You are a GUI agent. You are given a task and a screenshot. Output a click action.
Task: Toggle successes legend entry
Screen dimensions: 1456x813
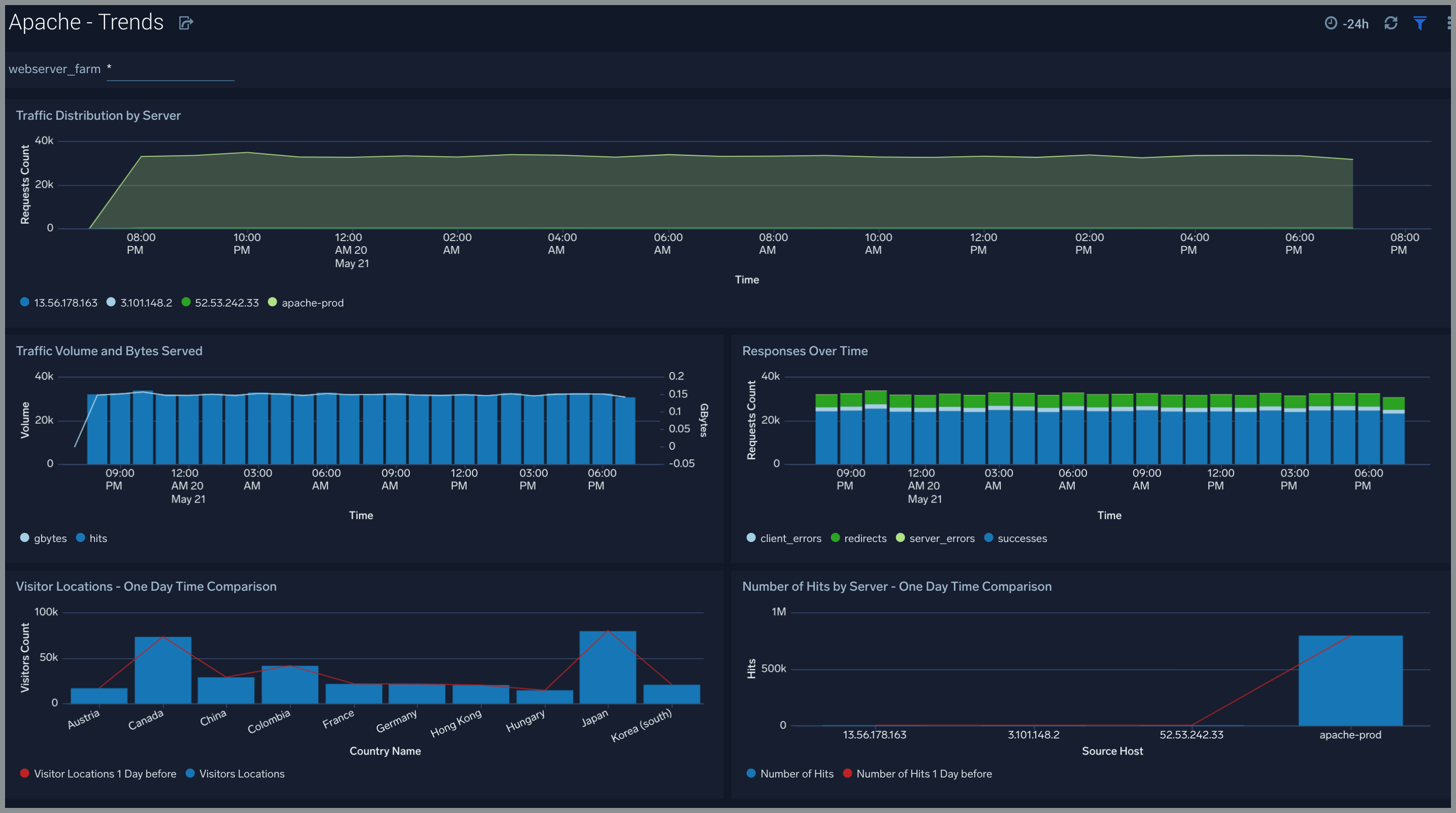click(x=1021, y=538)
